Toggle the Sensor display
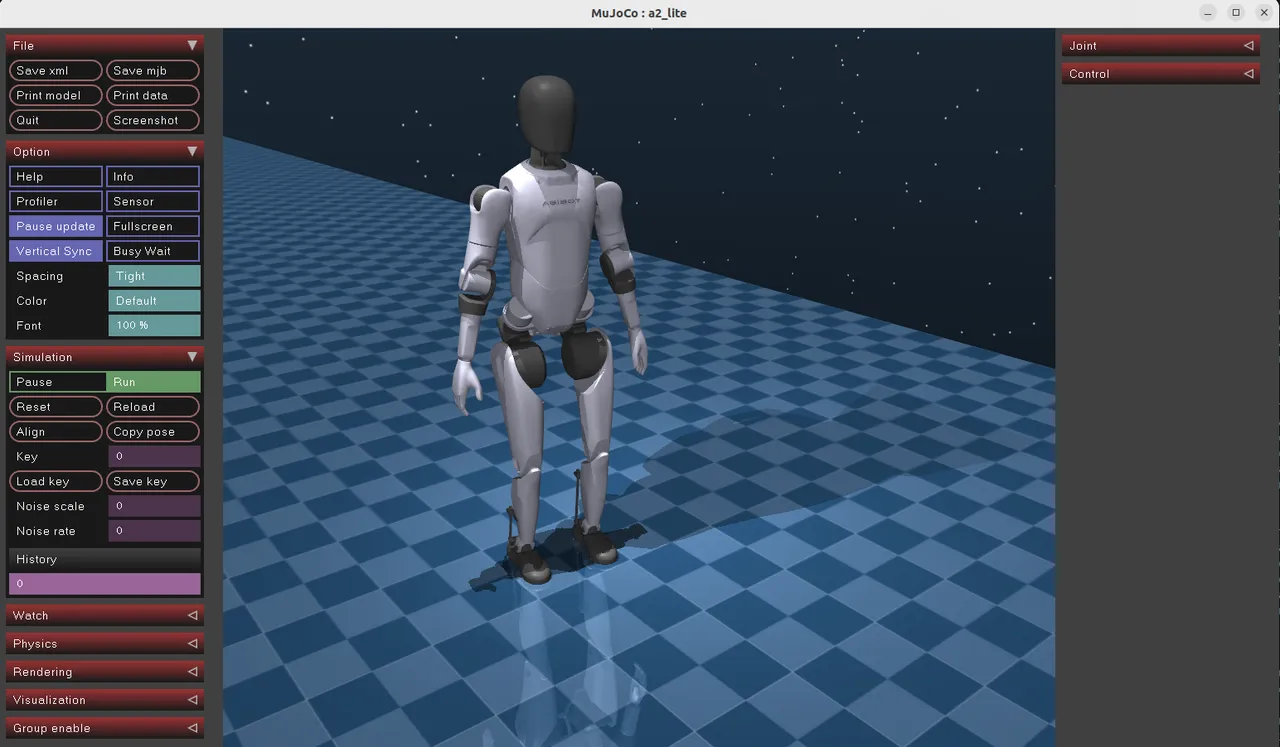The image size is (1280, 747). (153, 201)
